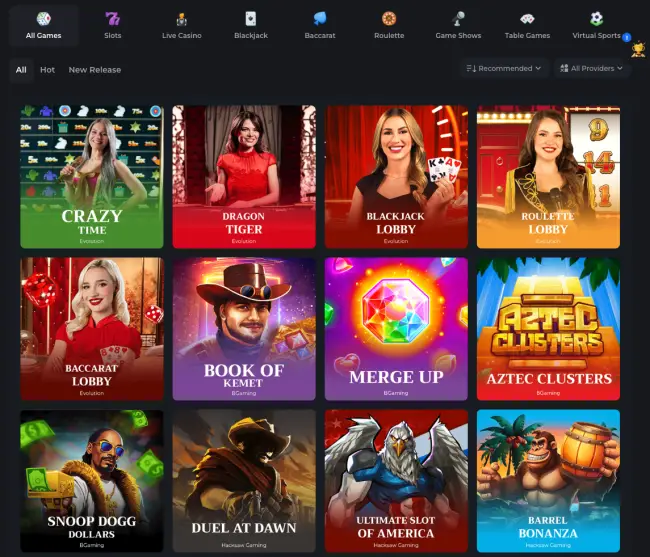650x557 pixels.
Task: Choose the Blackjack card icon
Action: click(x=251, y=19)
